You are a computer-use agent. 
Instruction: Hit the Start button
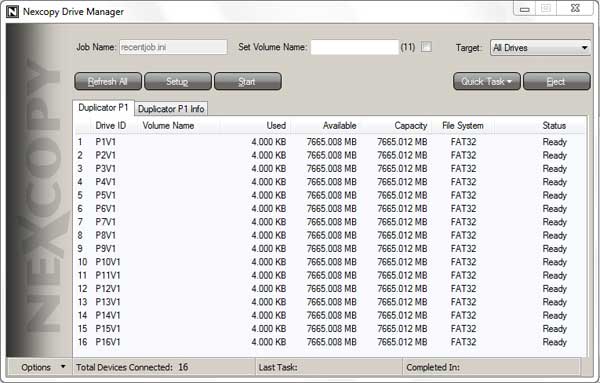point(248,81)
